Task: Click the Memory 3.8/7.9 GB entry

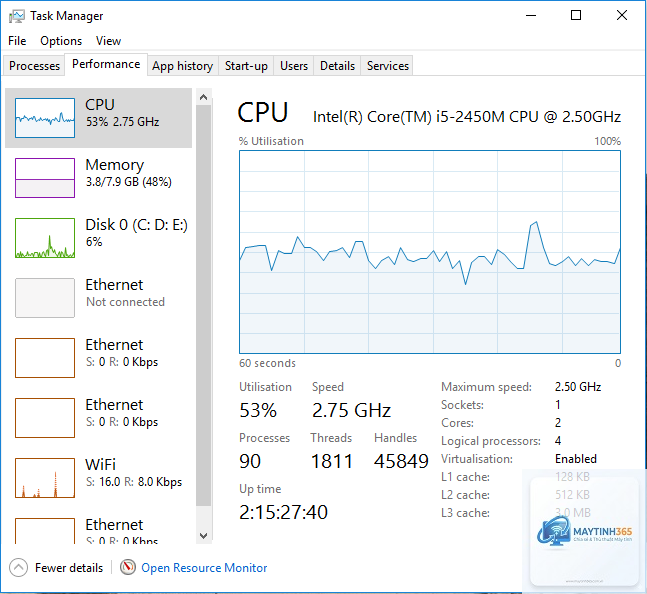Action: [x=99, y=178]
